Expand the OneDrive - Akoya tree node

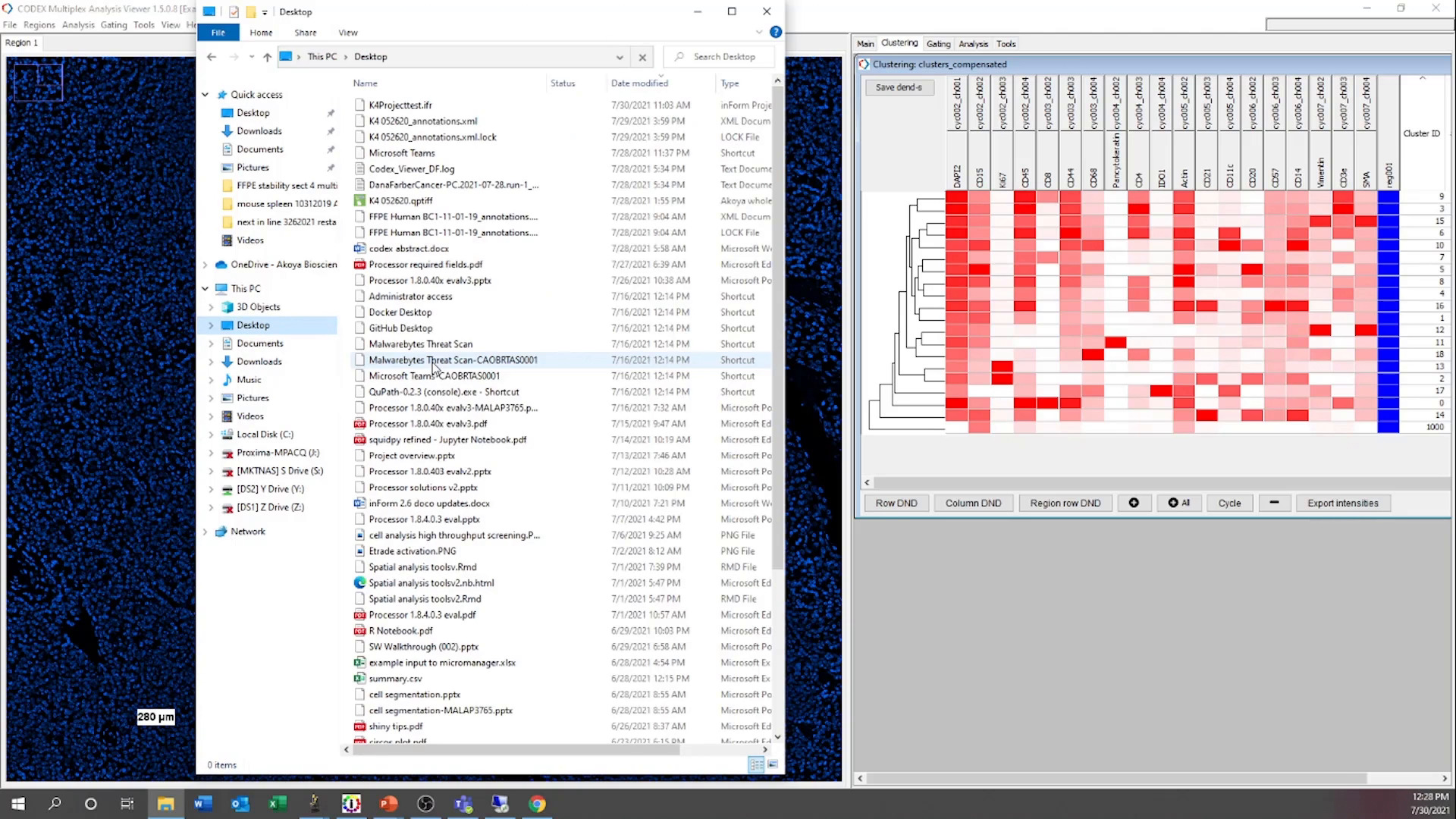205,265
